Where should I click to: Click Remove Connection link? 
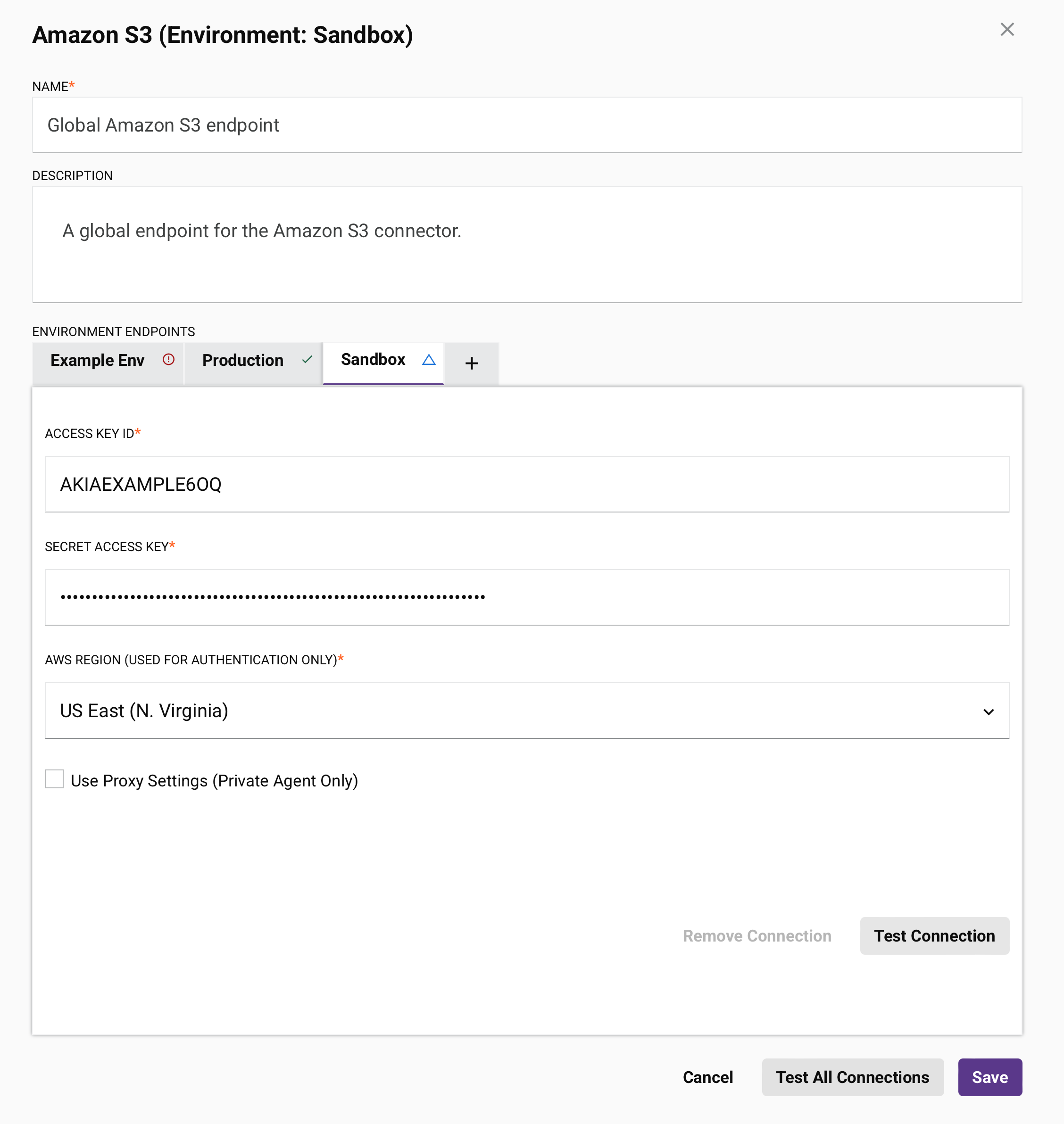click(756, 936)
